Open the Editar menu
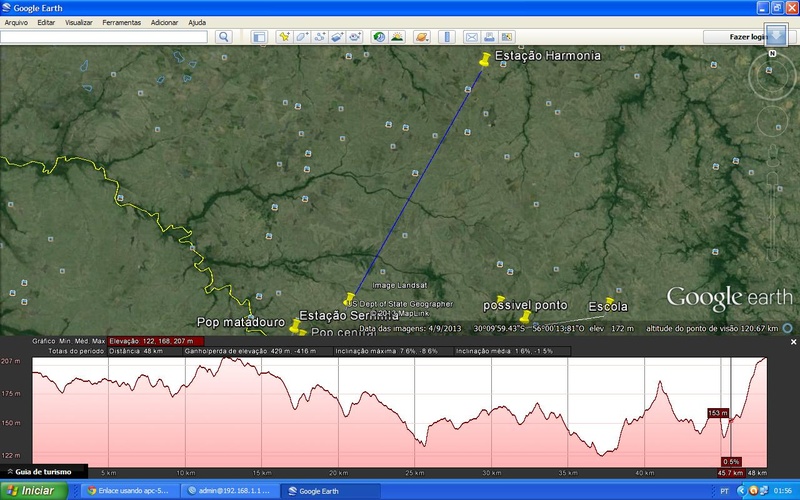This screenshot has width=800, height=500. [x=46, y=22]
